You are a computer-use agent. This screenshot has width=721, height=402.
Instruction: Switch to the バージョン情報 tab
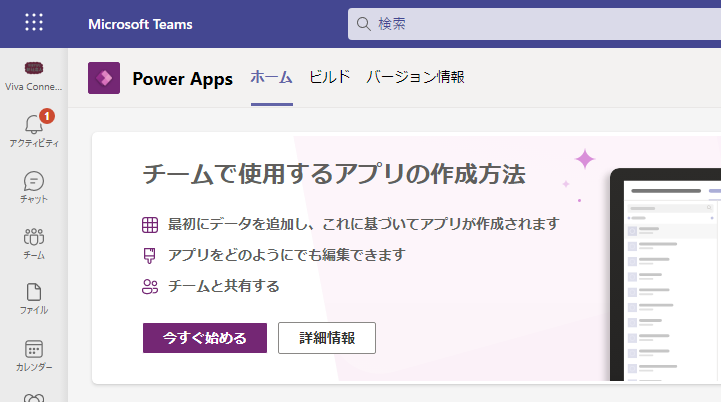coord(415,77)
